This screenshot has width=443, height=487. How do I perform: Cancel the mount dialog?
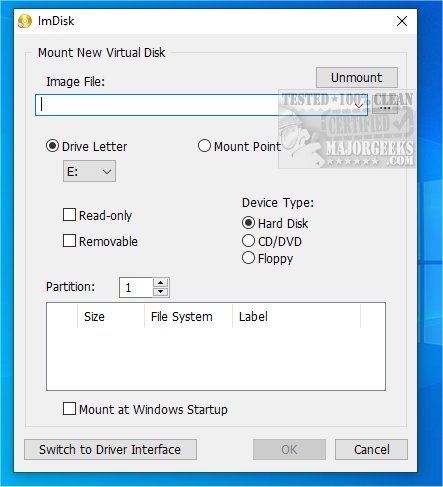click(x=371, y=450)
